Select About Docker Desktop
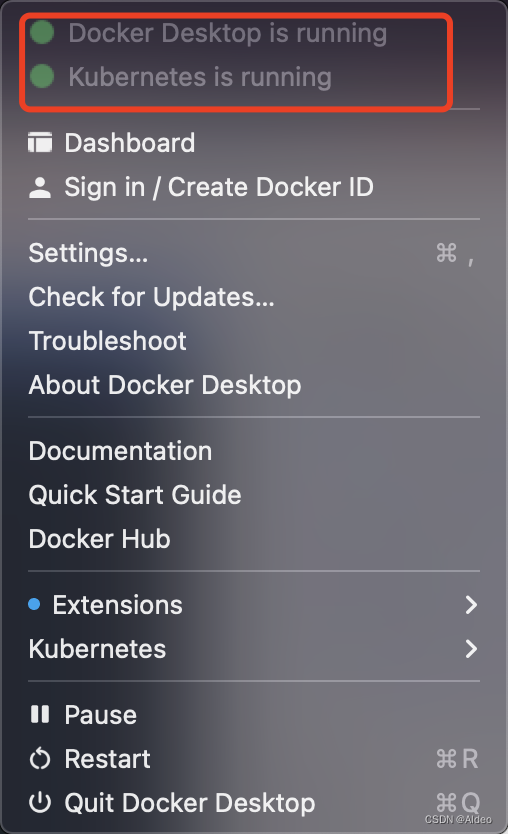This screenshot has width=508, height=834. click(165, 385)
